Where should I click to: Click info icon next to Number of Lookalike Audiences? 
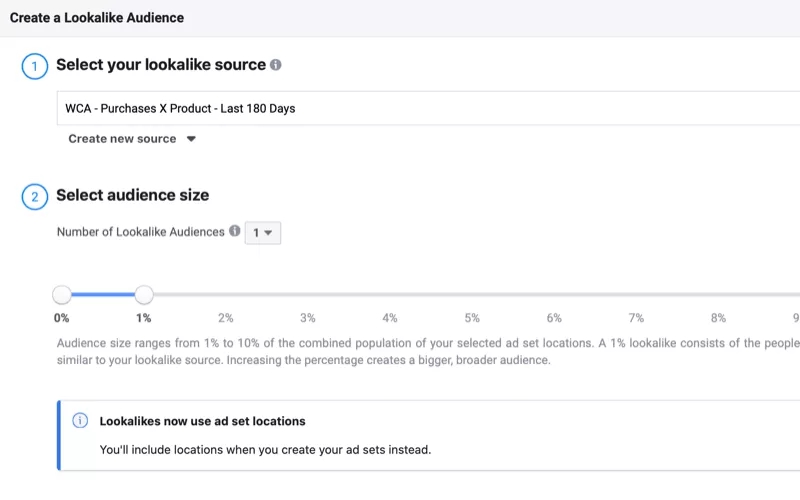click(235, 231)
